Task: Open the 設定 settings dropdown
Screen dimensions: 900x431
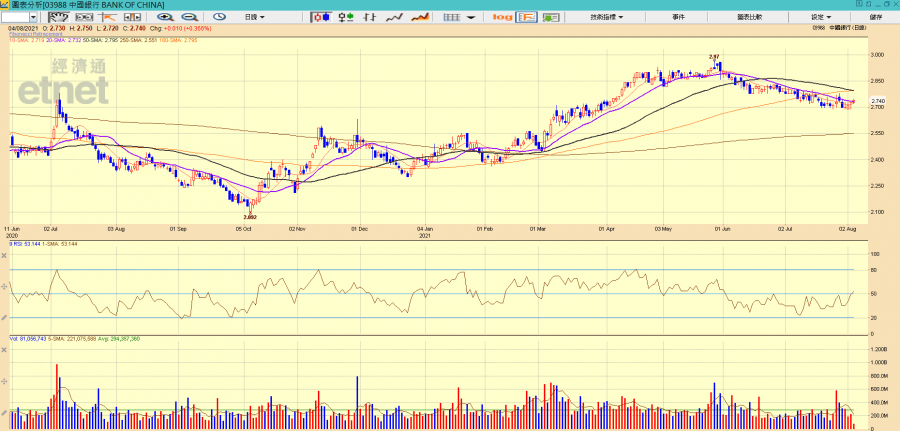Action: [820, 17]
